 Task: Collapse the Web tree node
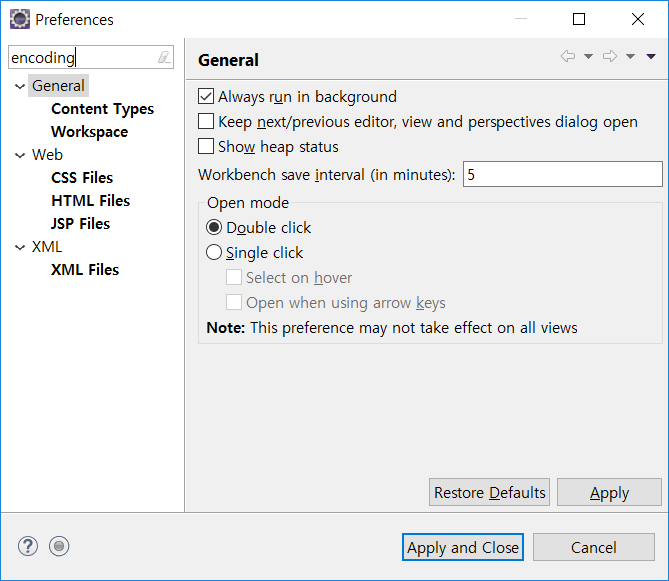[20, 155]
